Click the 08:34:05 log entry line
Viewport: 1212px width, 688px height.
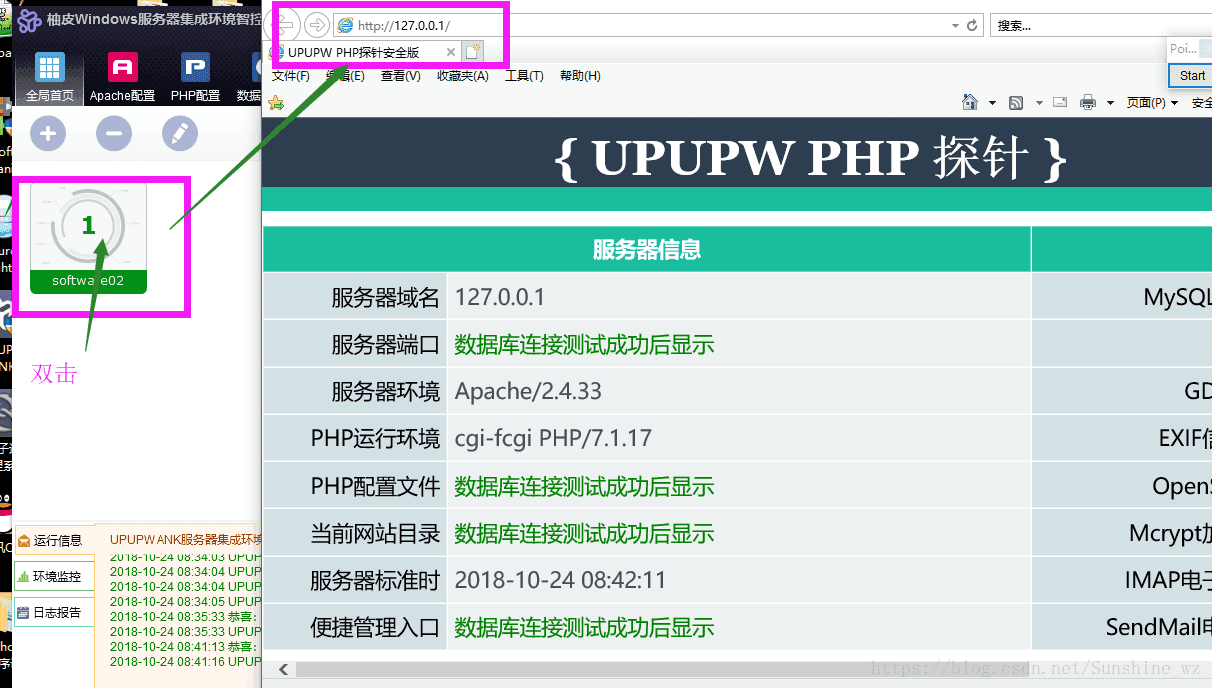(x=185, y=601)
